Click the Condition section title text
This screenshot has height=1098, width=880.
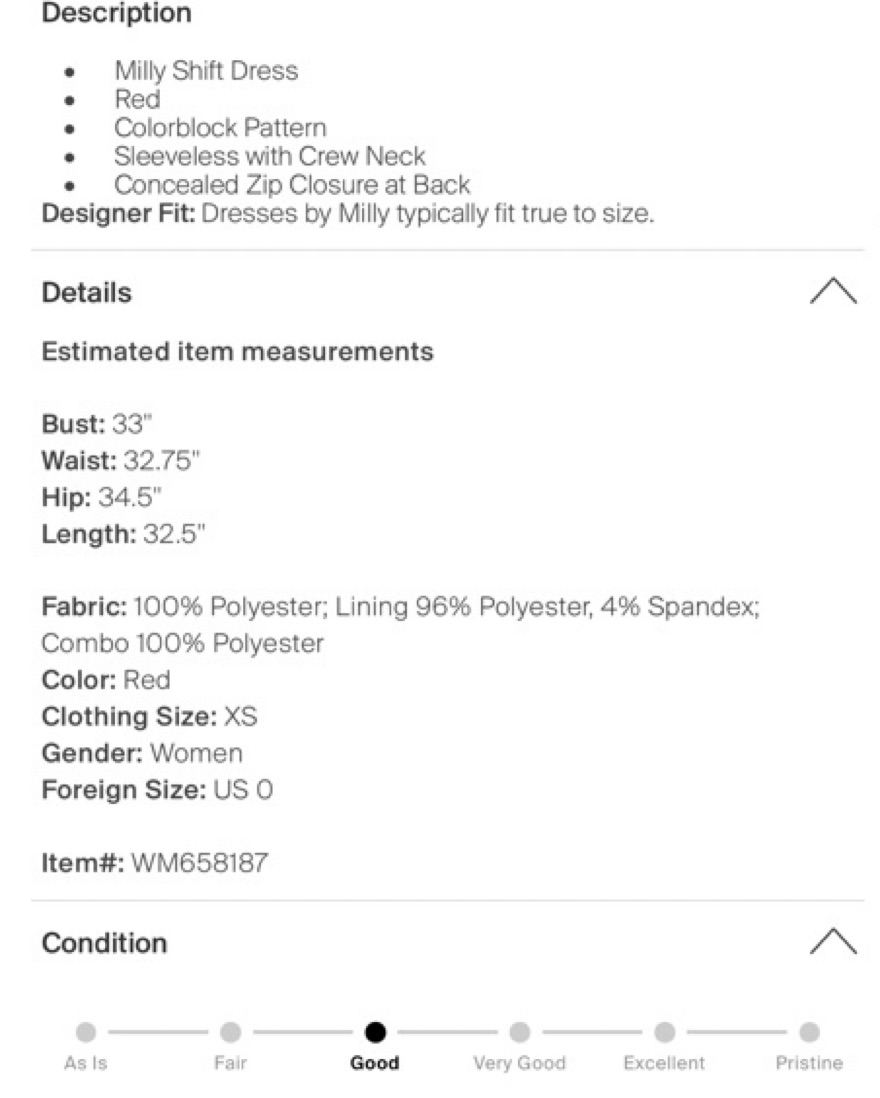pos(104,943)
